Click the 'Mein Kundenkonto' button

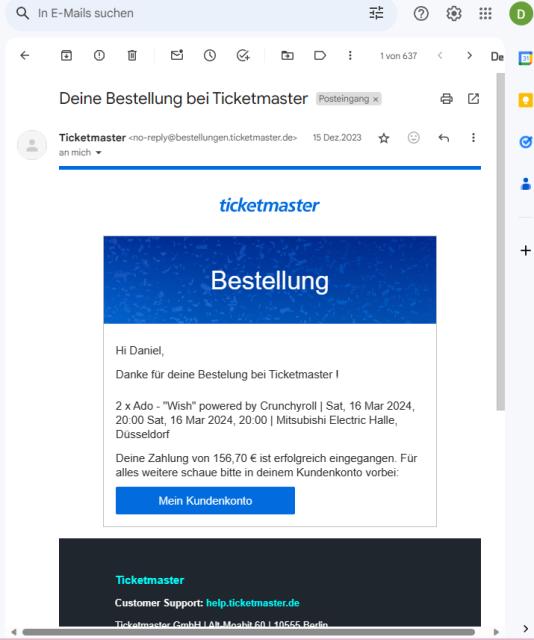point(205,500)
